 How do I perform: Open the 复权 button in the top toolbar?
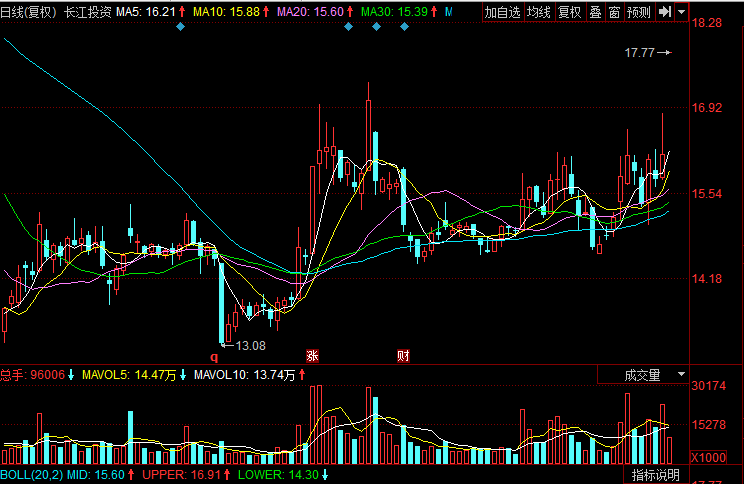570,12
